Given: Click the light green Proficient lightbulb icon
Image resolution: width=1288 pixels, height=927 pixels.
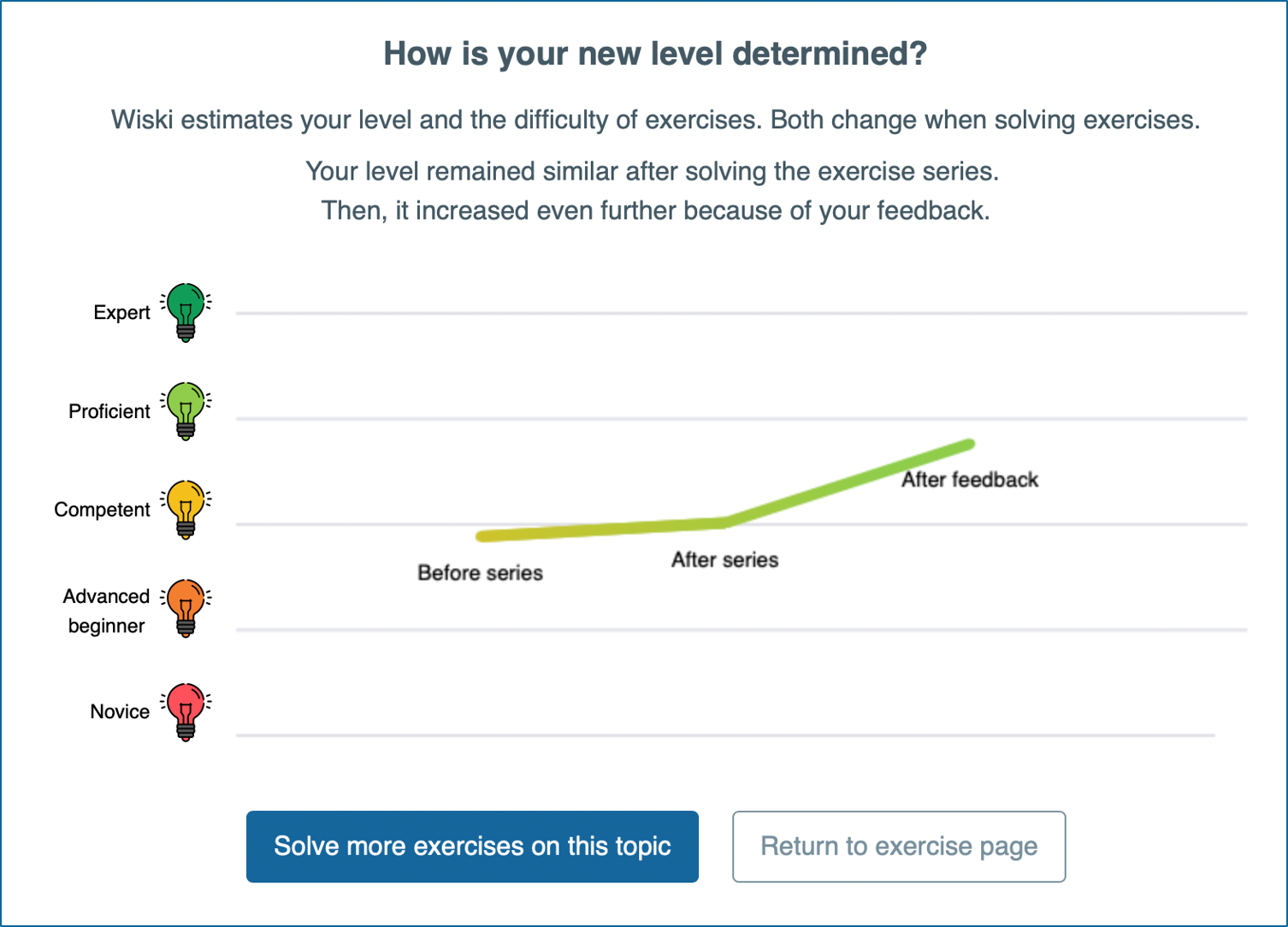Looking at the screenshot, I should pos(186,411).
